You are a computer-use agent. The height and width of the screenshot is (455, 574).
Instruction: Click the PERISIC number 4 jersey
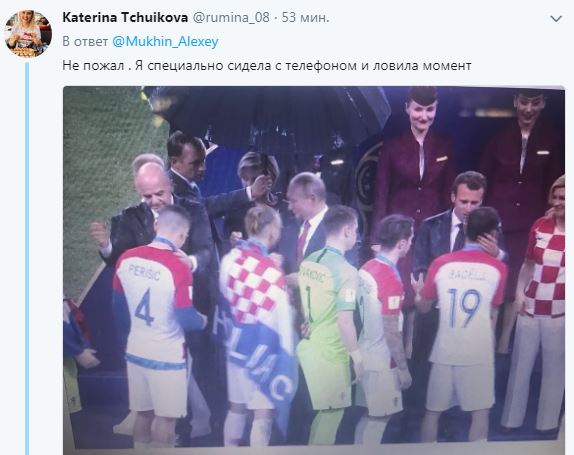pos(153,300)
